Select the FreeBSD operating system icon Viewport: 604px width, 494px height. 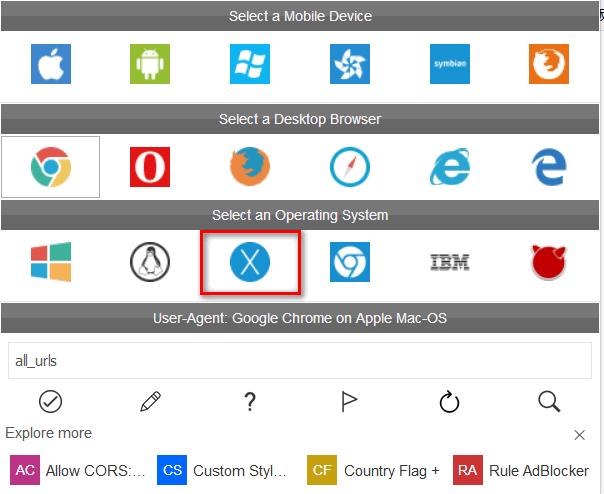549,263
